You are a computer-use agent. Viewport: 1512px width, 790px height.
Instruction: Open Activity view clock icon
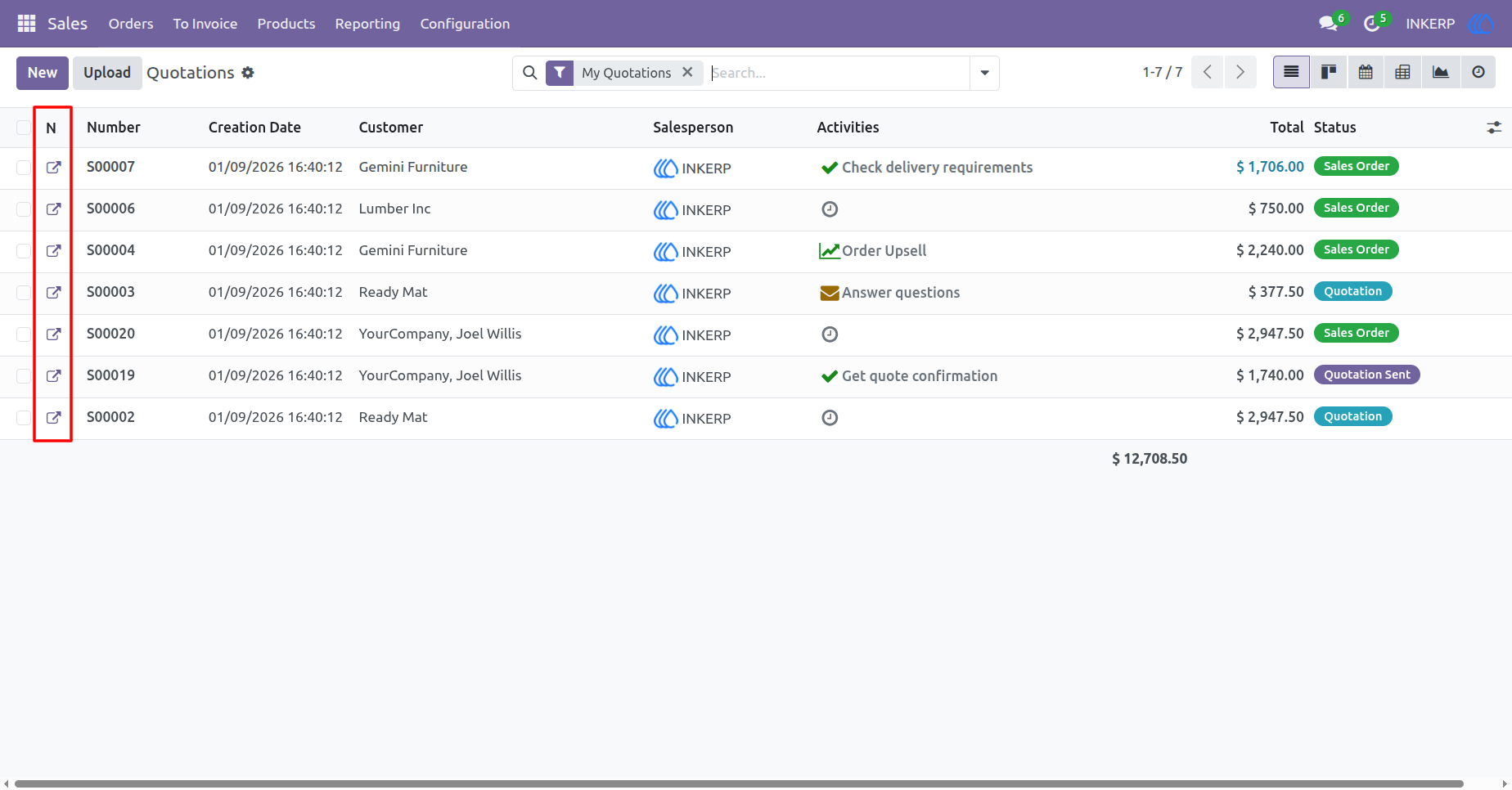coord(1478,72)
